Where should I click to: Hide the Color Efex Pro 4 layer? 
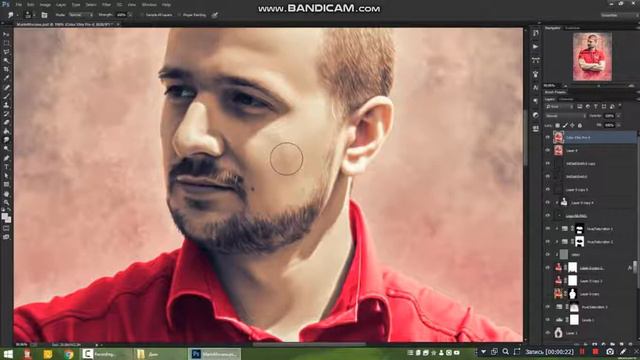coord(548,138)
